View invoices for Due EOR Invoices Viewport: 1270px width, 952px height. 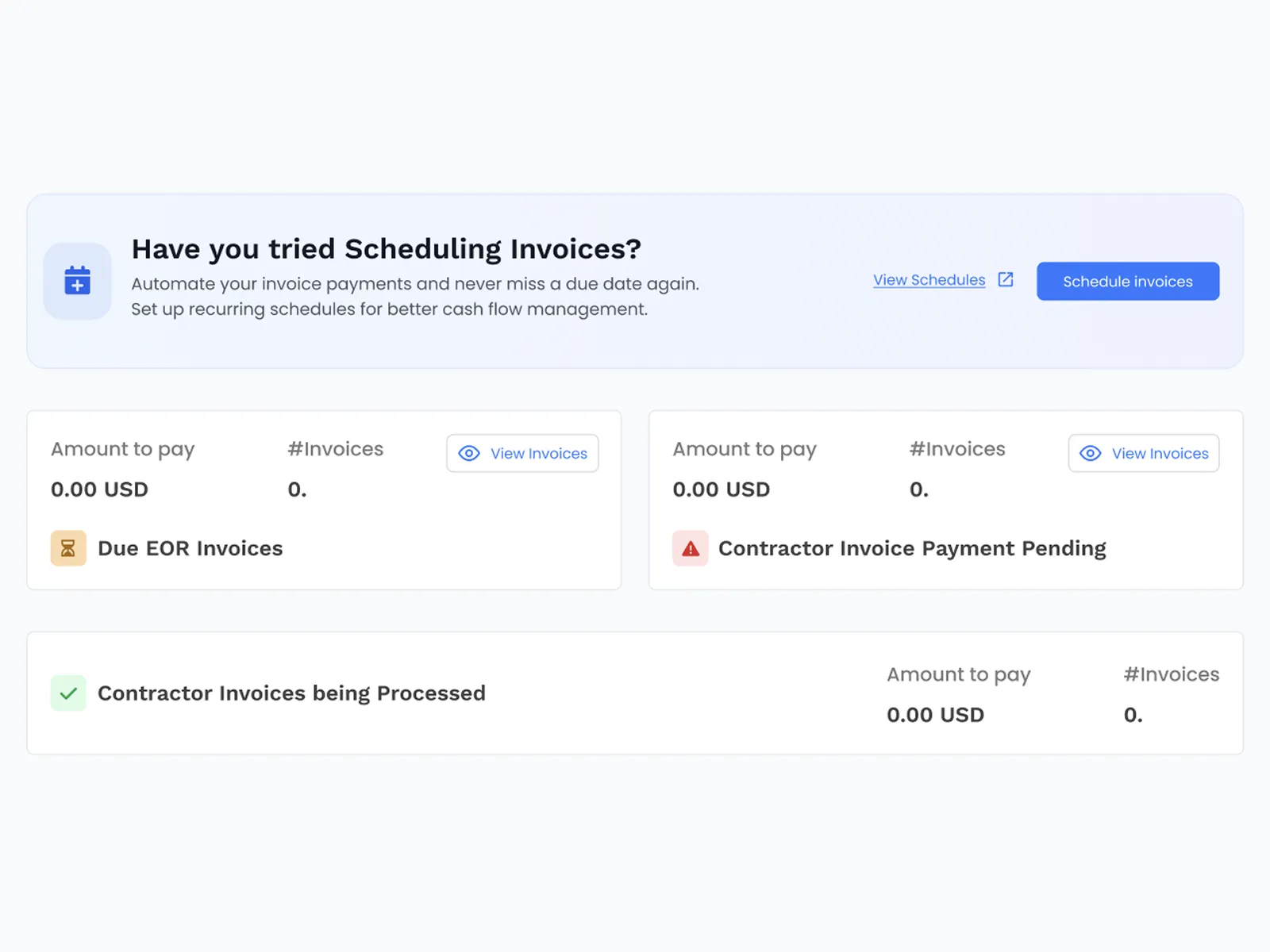522,453
